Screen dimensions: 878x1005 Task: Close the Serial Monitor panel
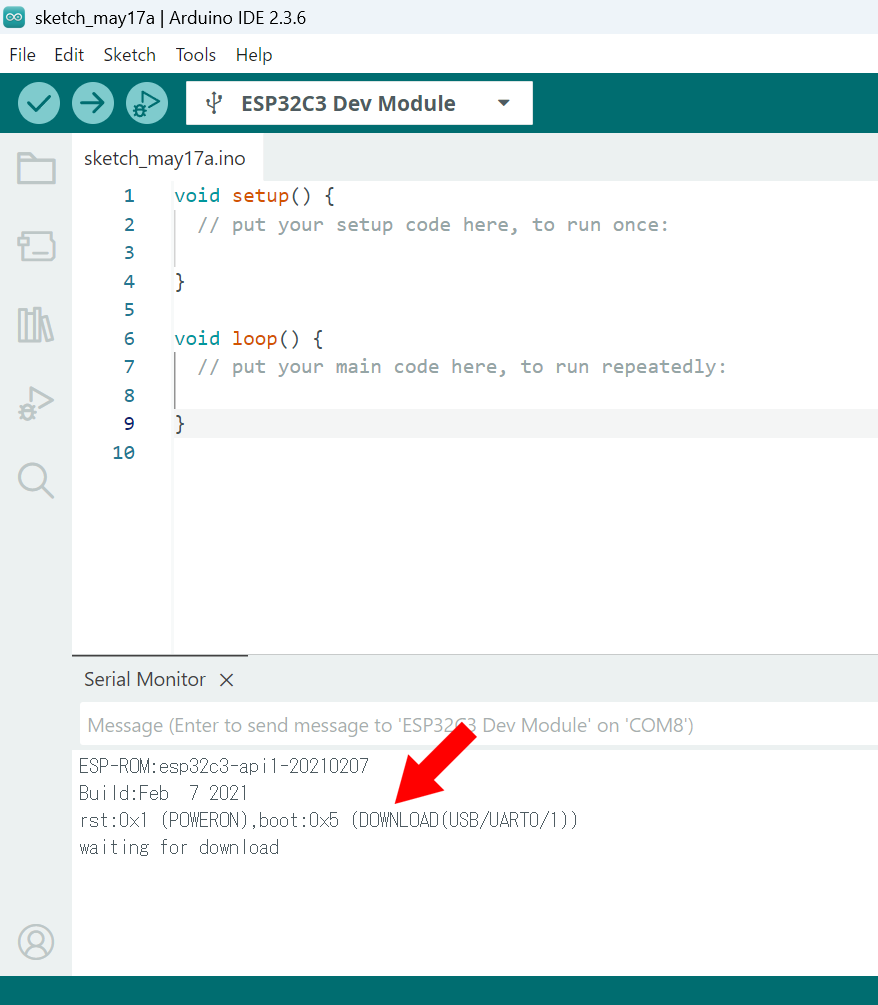point(227,680)
